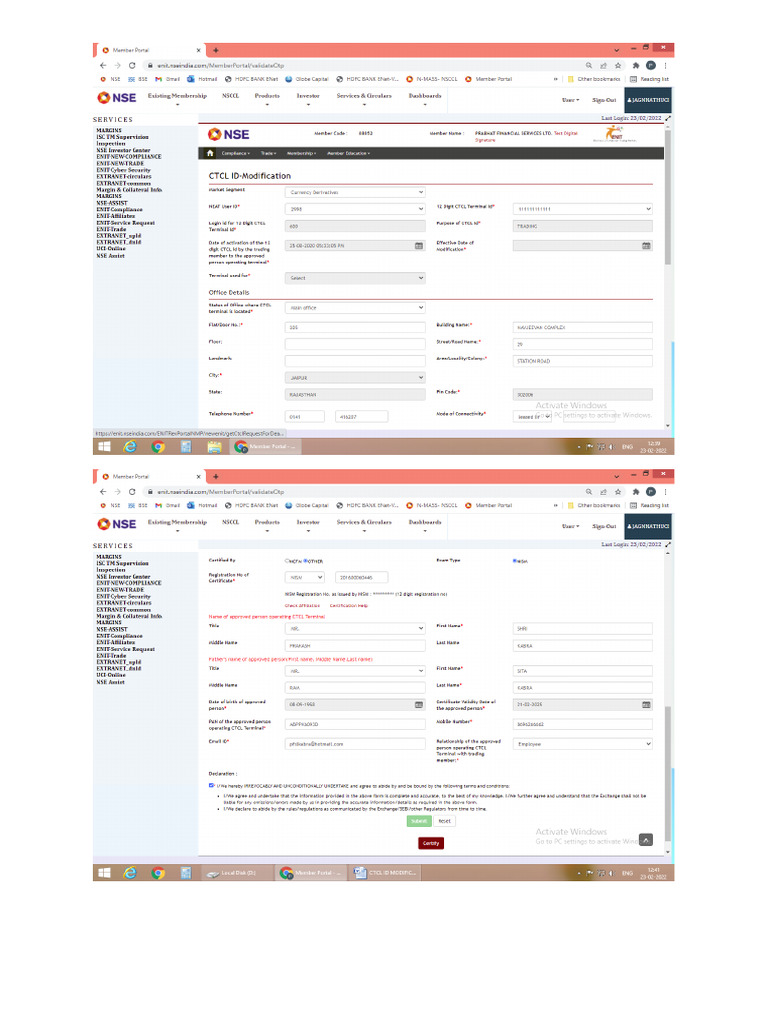Viewport: 768px width, 1024px height.
Task: Click the browser reload icon in the first screenshot
Action: pos(132,65)
